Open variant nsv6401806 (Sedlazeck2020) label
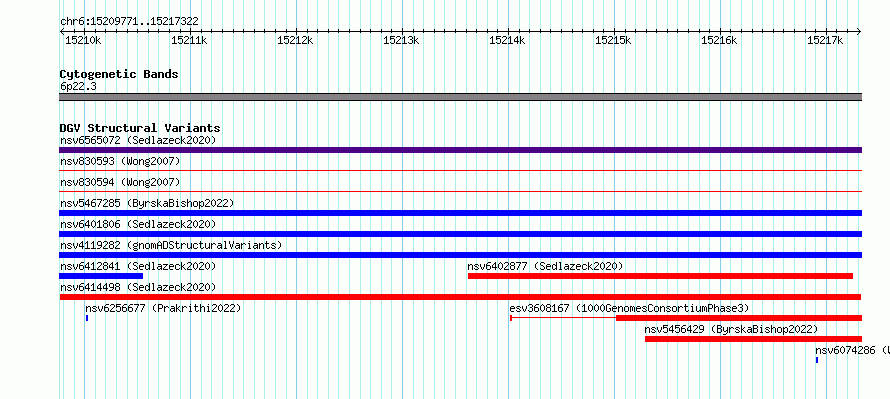 click(138, 224)
